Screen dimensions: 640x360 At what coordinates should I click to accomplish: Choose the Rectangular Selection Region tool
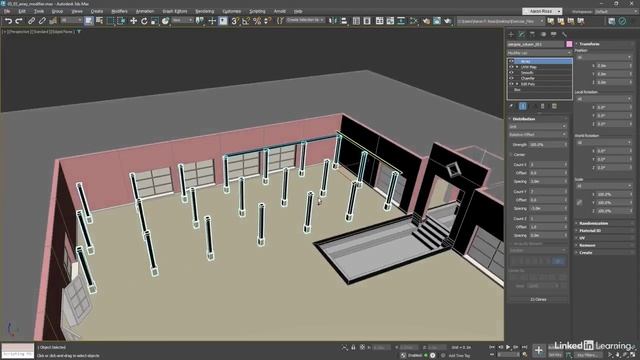(110, 21)
